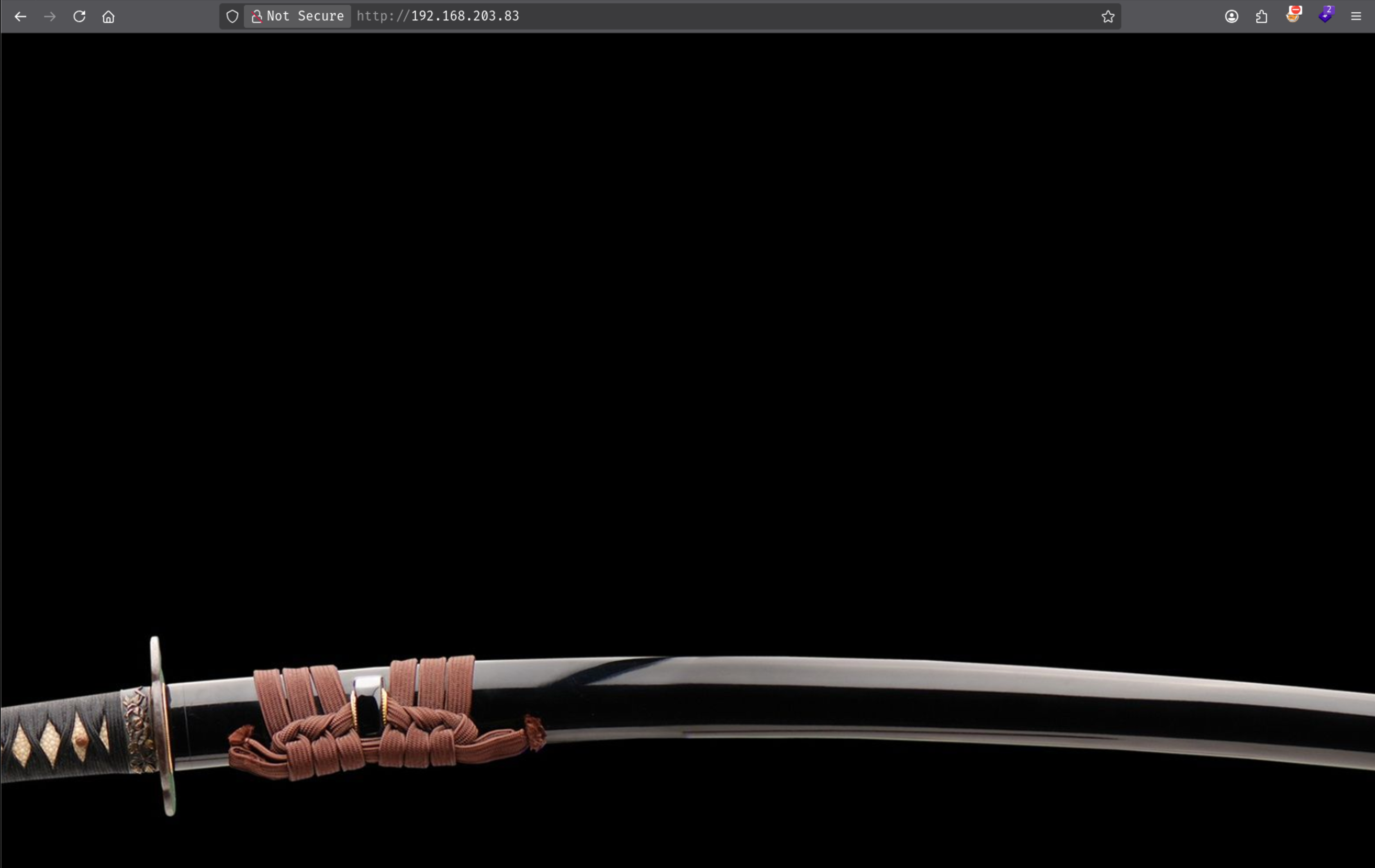
Task: Expand the hamburger application menu
Action: 1356,16
